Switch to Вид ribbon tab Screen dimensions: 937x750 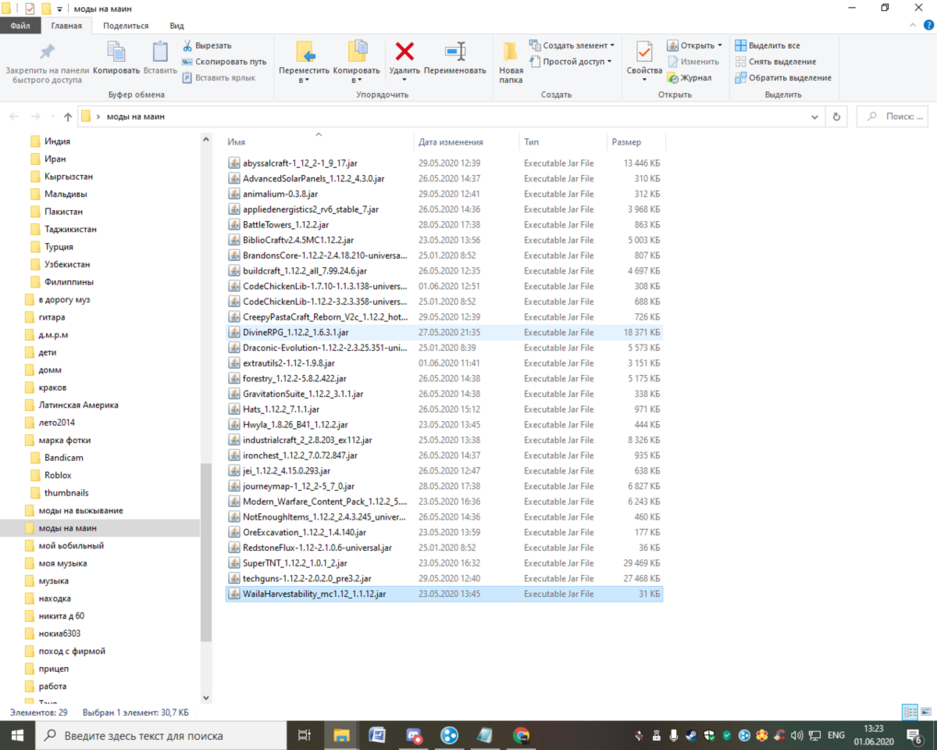[177, 26]
